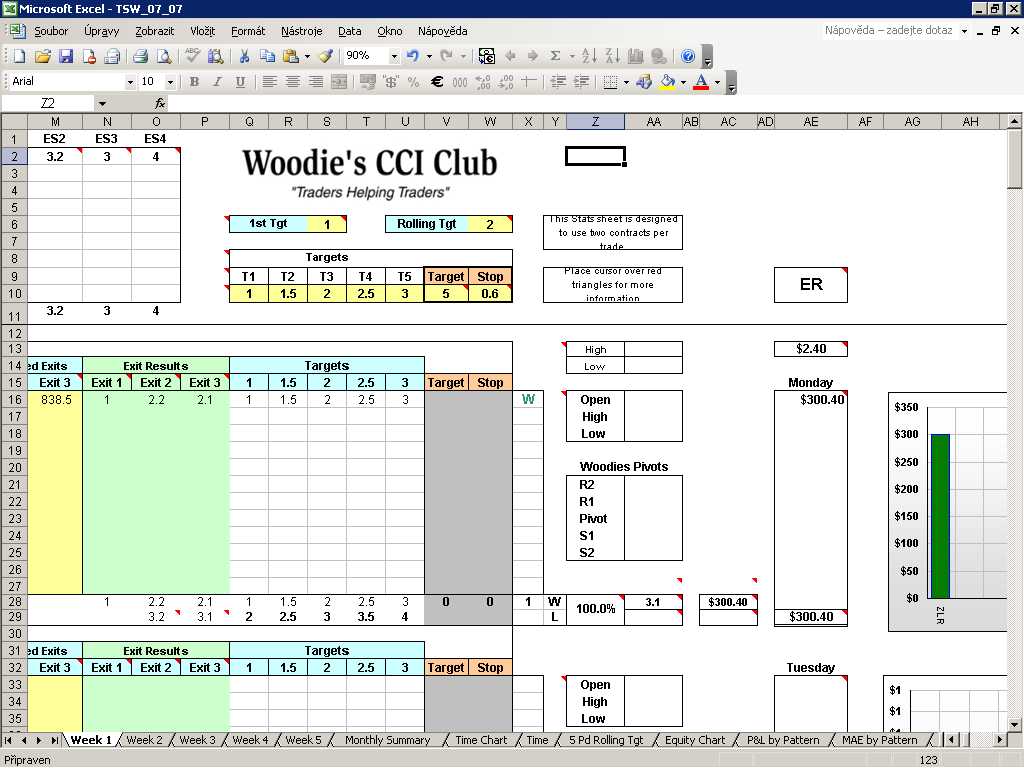The image size is (1024, 768).
Task: Open Excel Help question mark icon
Action: (x=688, y=56)
